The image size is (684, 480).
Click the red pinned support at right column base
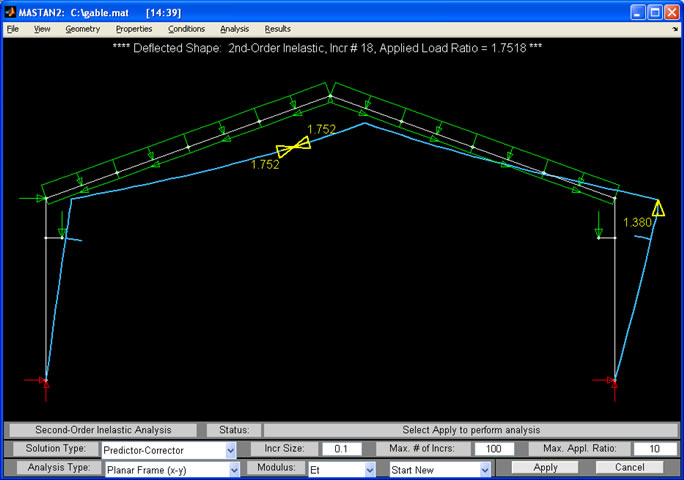[614, 381]
